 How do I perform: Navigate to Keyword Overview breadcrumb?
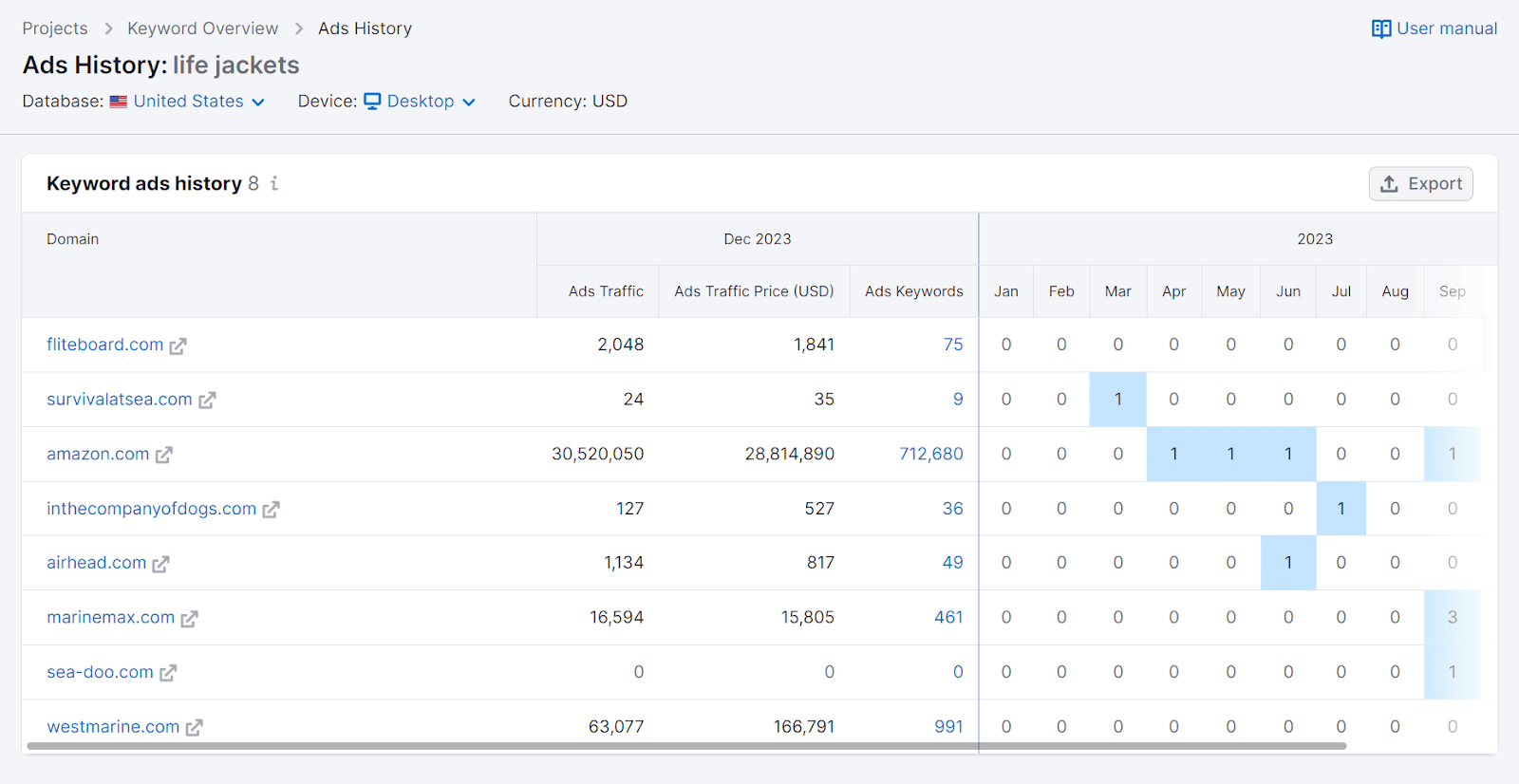[203, 28]
